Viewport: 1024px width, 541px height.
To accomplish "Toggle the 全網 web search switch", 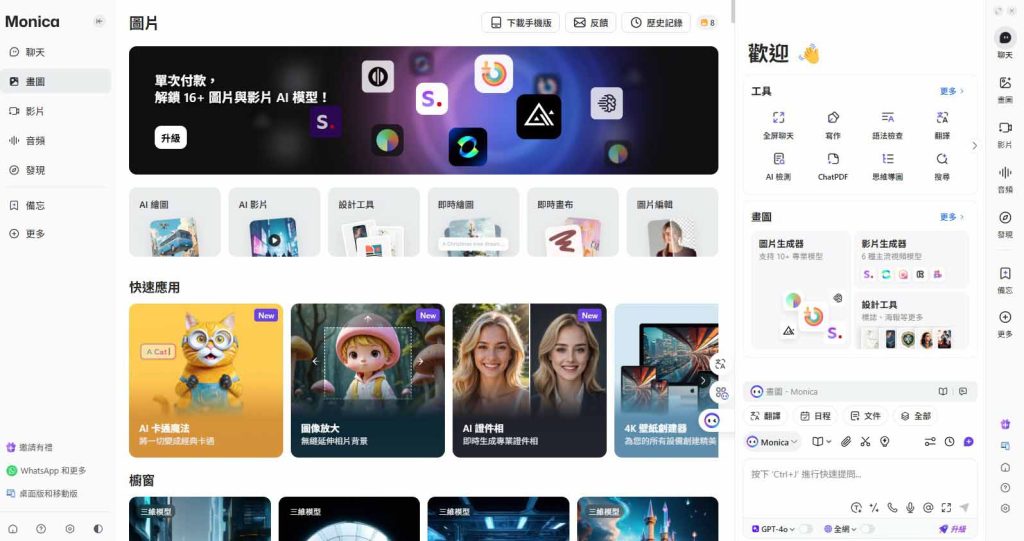I will pos(866,529).
